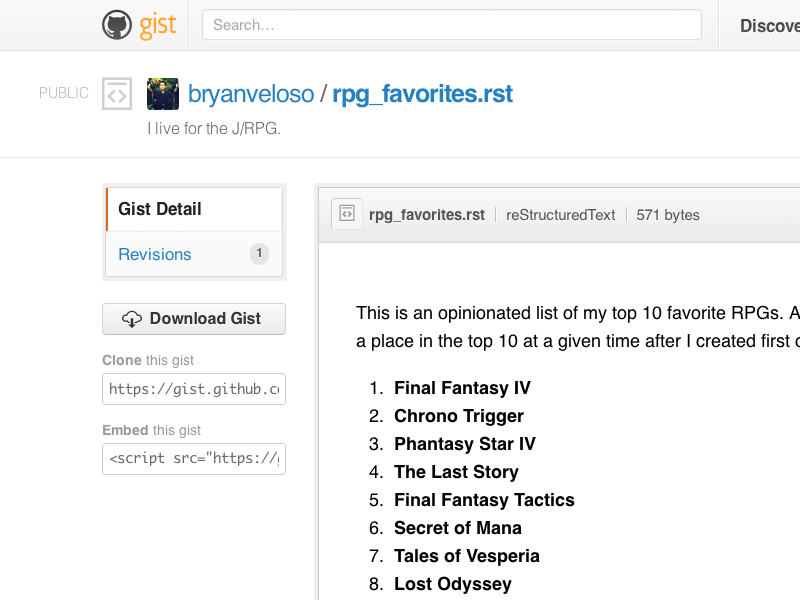Click the reStructuredText language label
The image size is (800, 600).
[560, 215]
